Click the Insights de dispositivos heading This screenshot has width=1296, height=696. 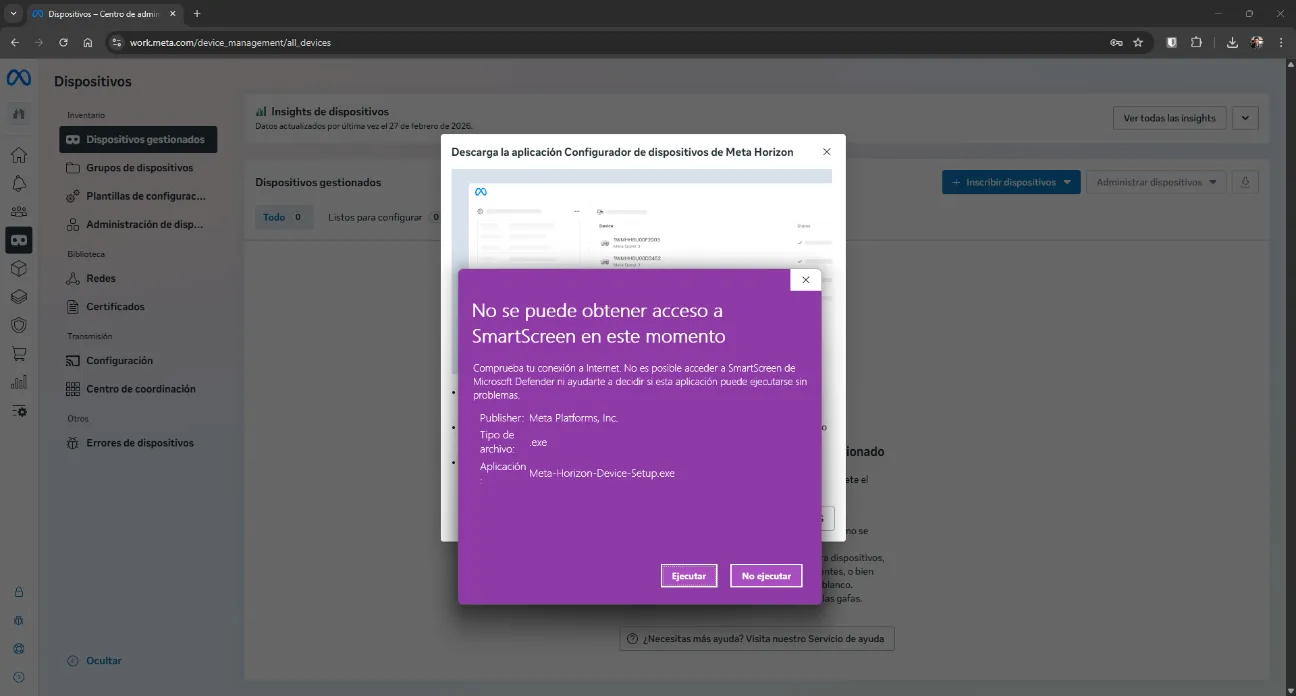click(x=330, y=112)
